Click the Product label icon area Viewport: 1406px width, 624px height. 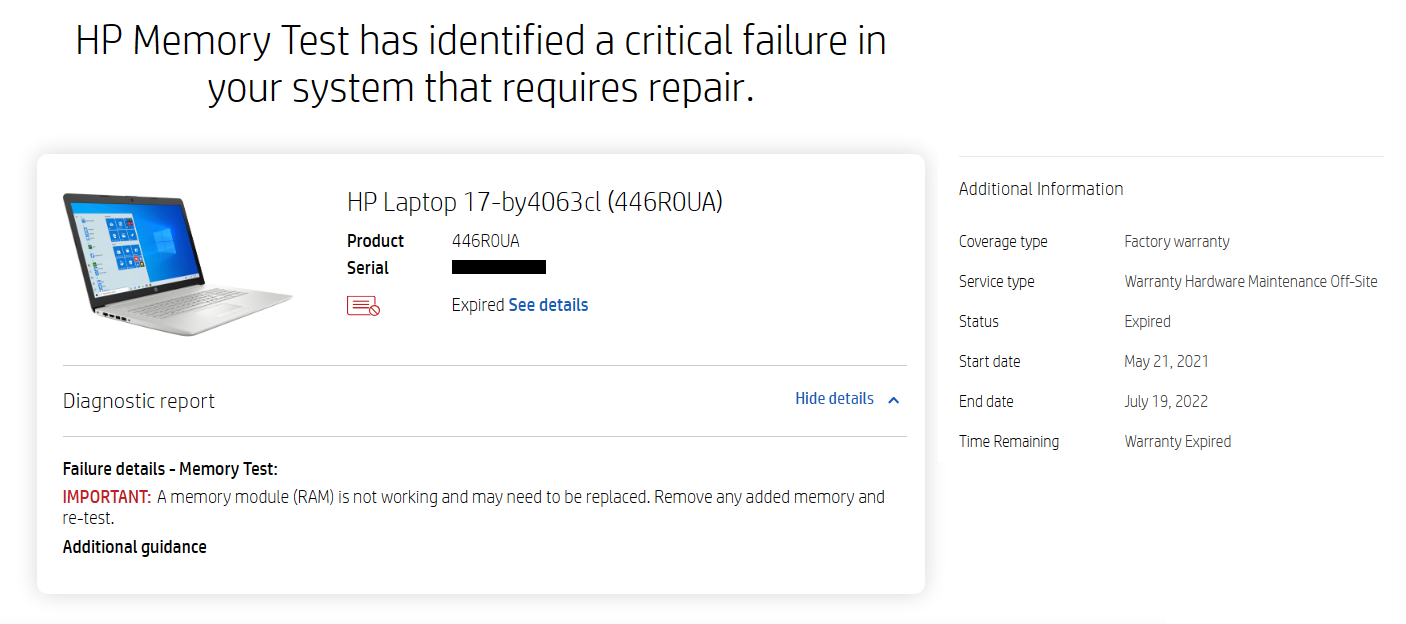click(376, 241)
